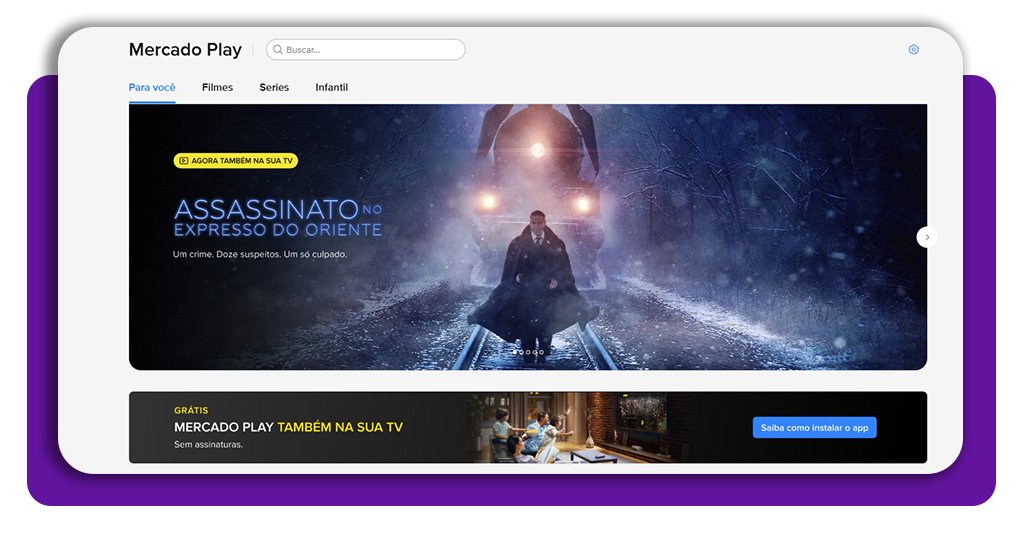Screen dimensions: 1024x536
Task: Click the GRÁTIS label in the banner
Action: [191, 411]
